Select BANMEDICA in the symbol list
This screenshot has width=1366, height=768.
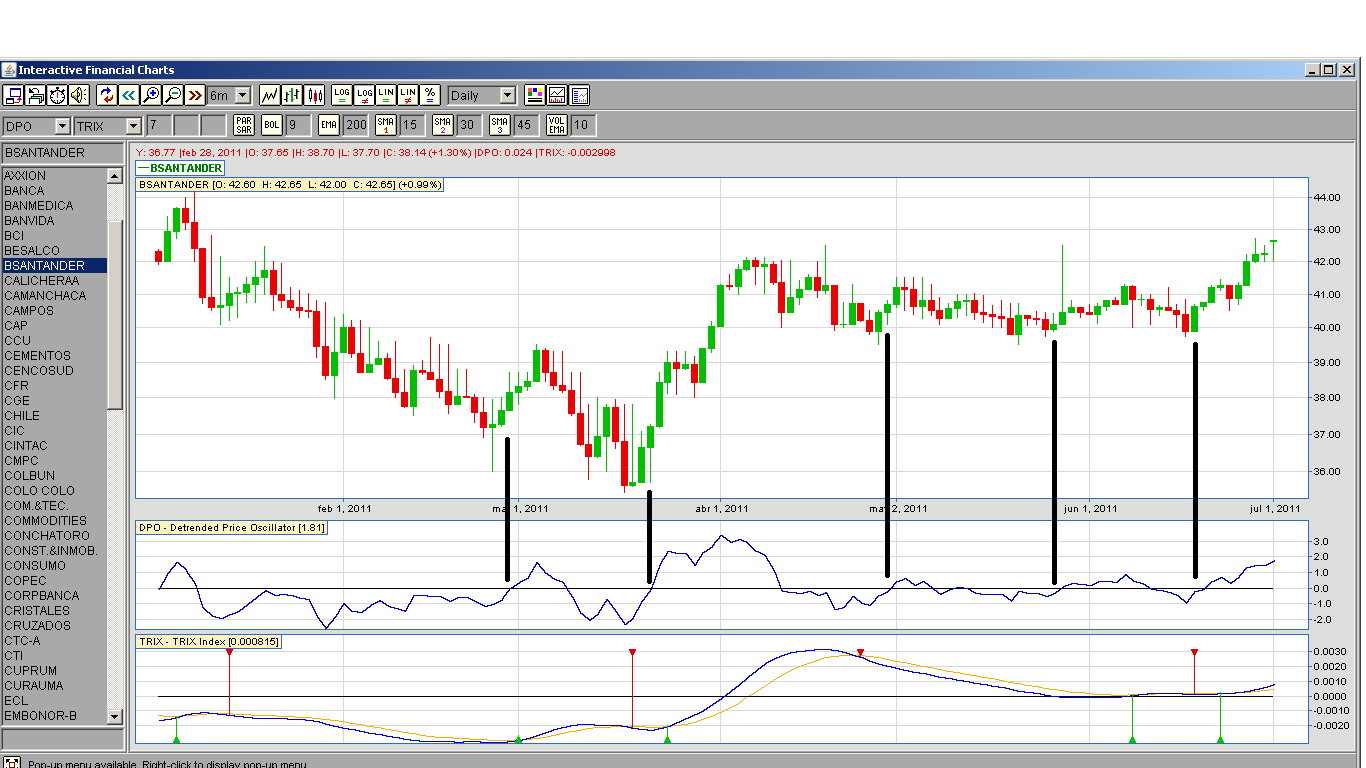[54, 206]
